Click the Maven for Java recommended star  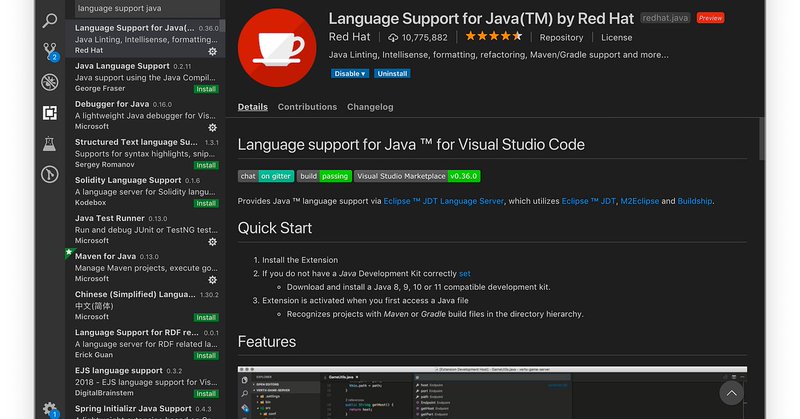click(x=69, y=252)
